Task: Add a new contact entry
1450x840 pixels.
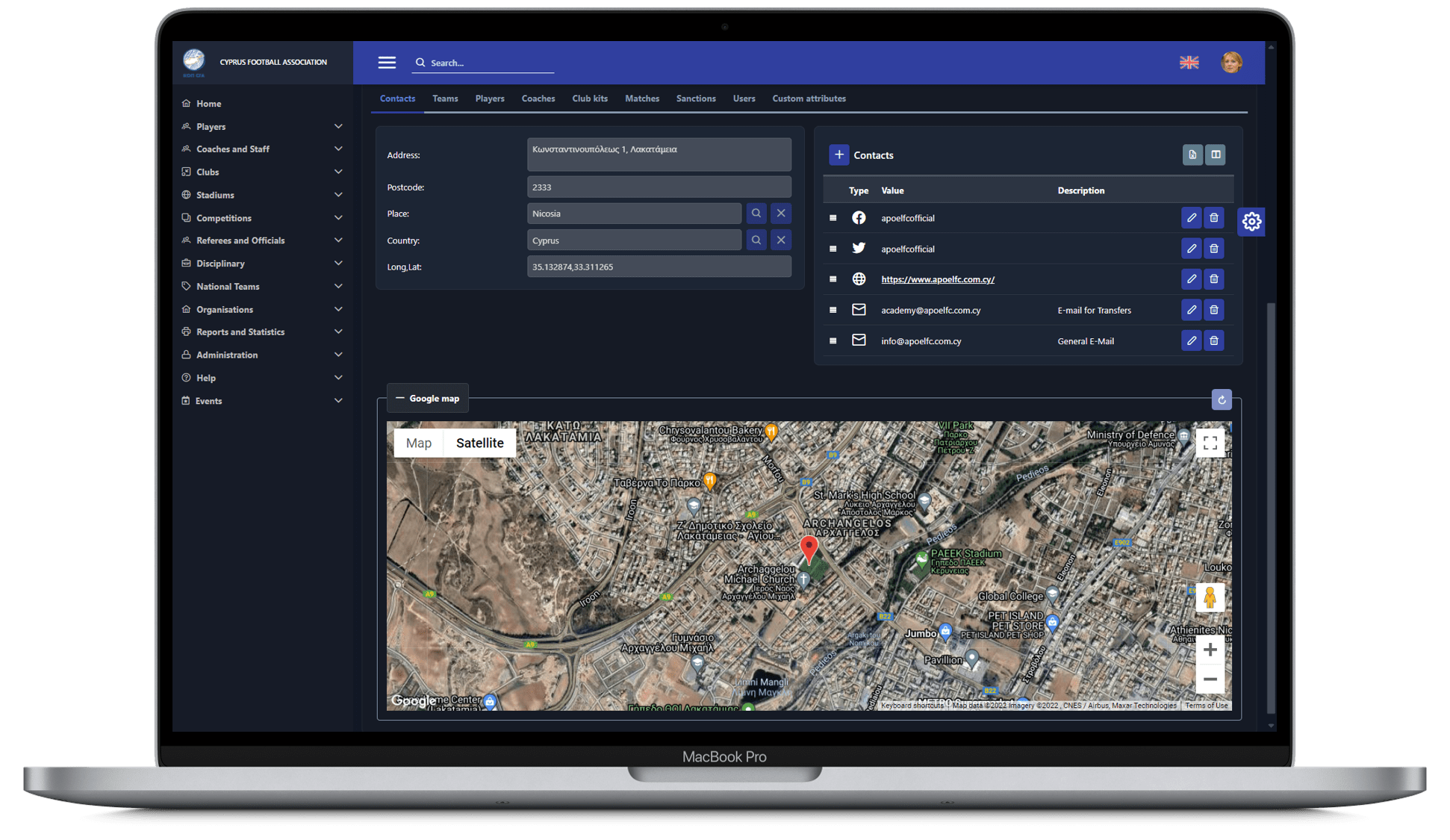Action: (x=839, y=155)
